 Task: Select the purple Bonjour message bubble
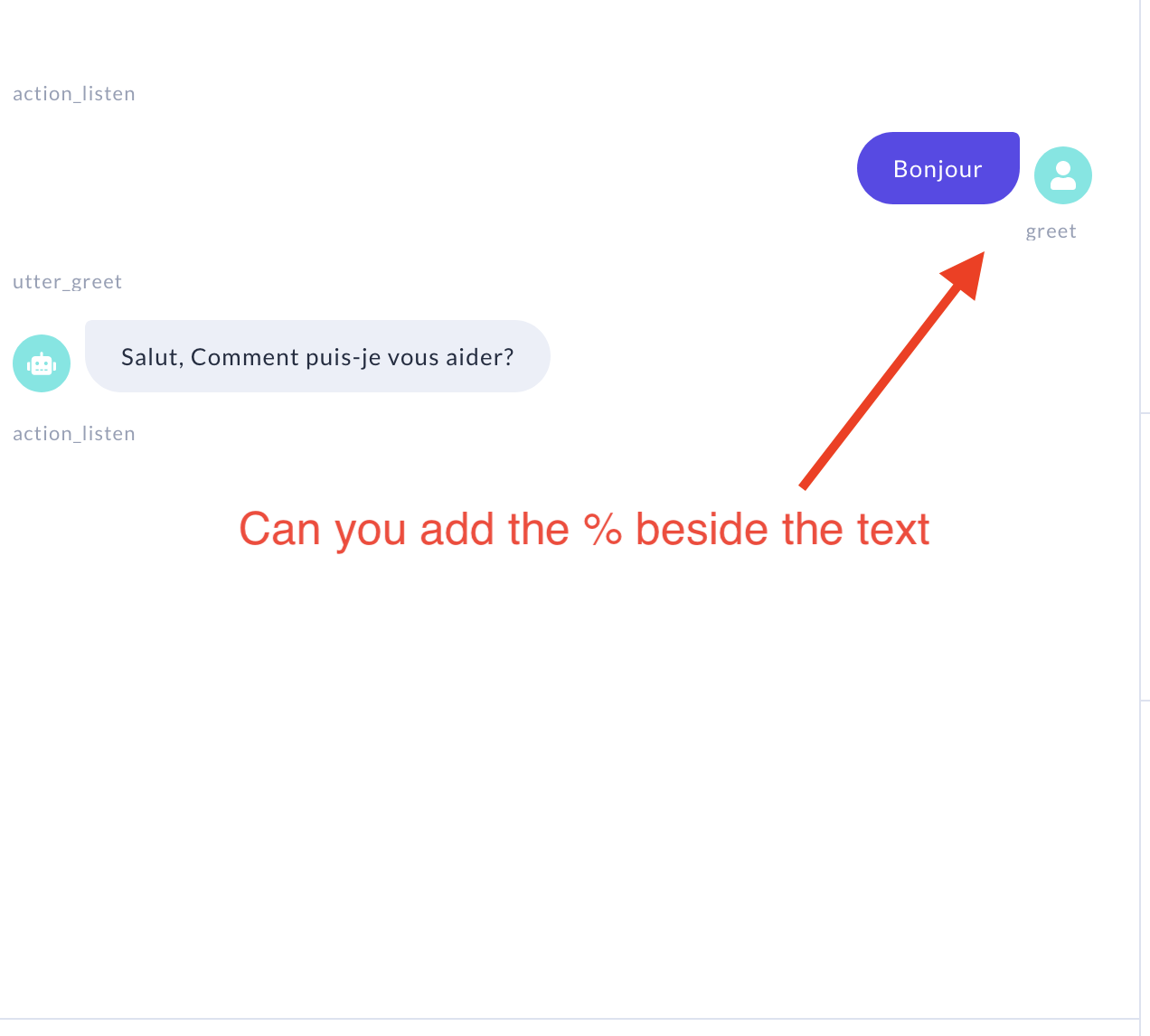pyautogui.click(x=938, y=169)
